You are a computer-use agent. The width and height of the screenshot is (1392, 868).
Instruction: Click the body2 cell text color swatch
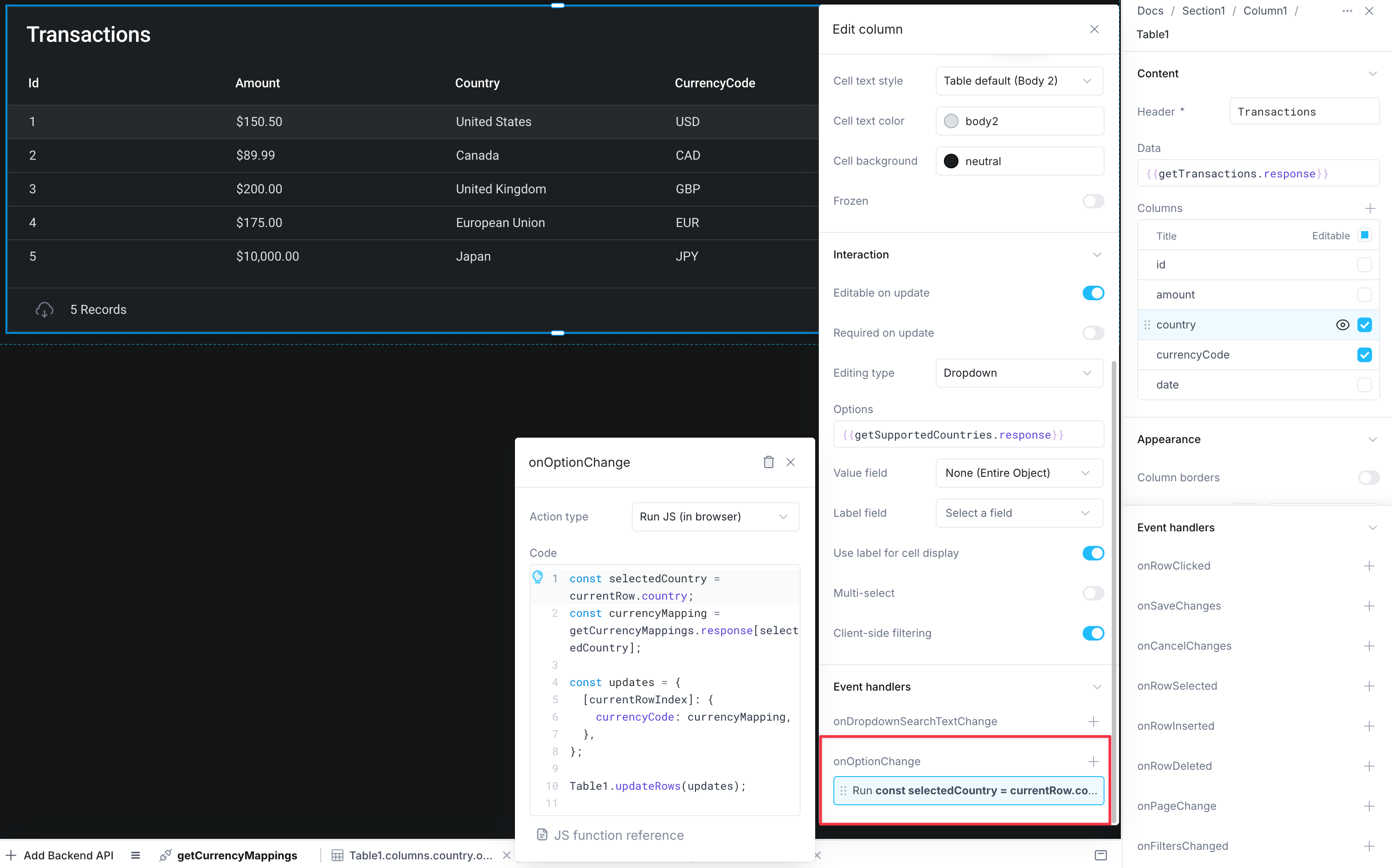951,121
